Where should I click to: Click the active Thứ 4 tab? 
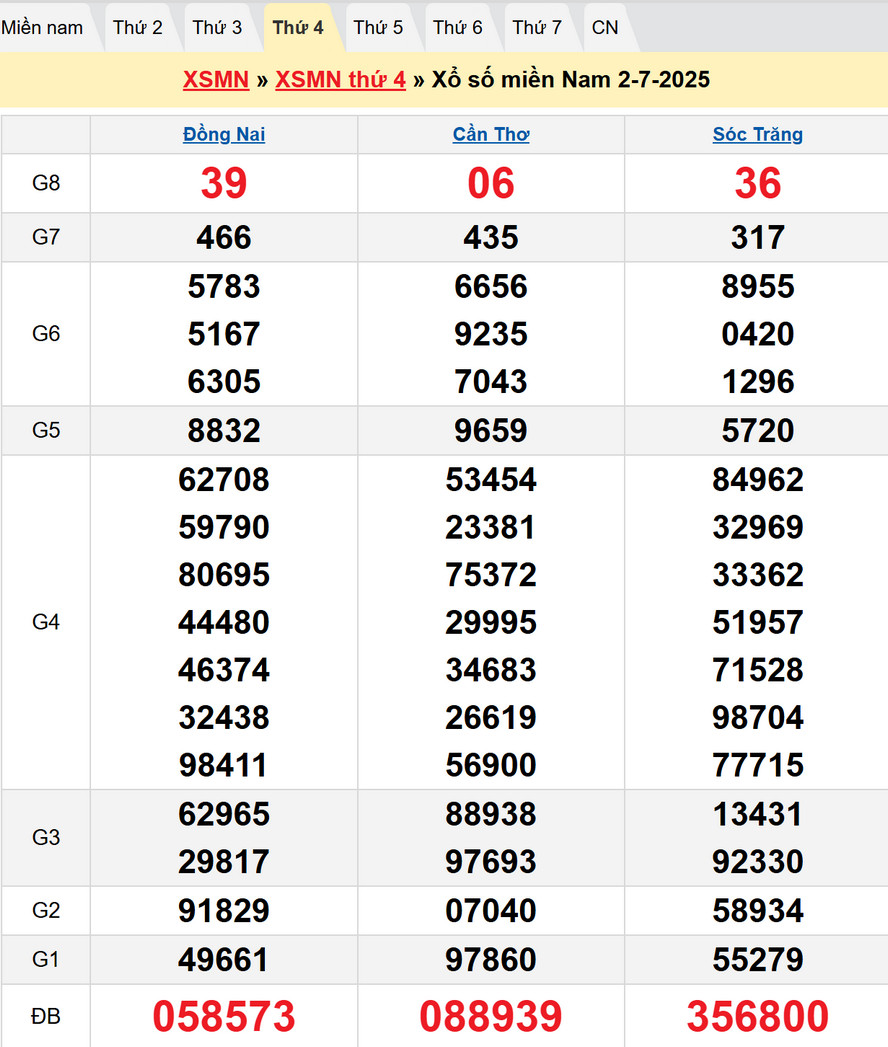(298, 28)
